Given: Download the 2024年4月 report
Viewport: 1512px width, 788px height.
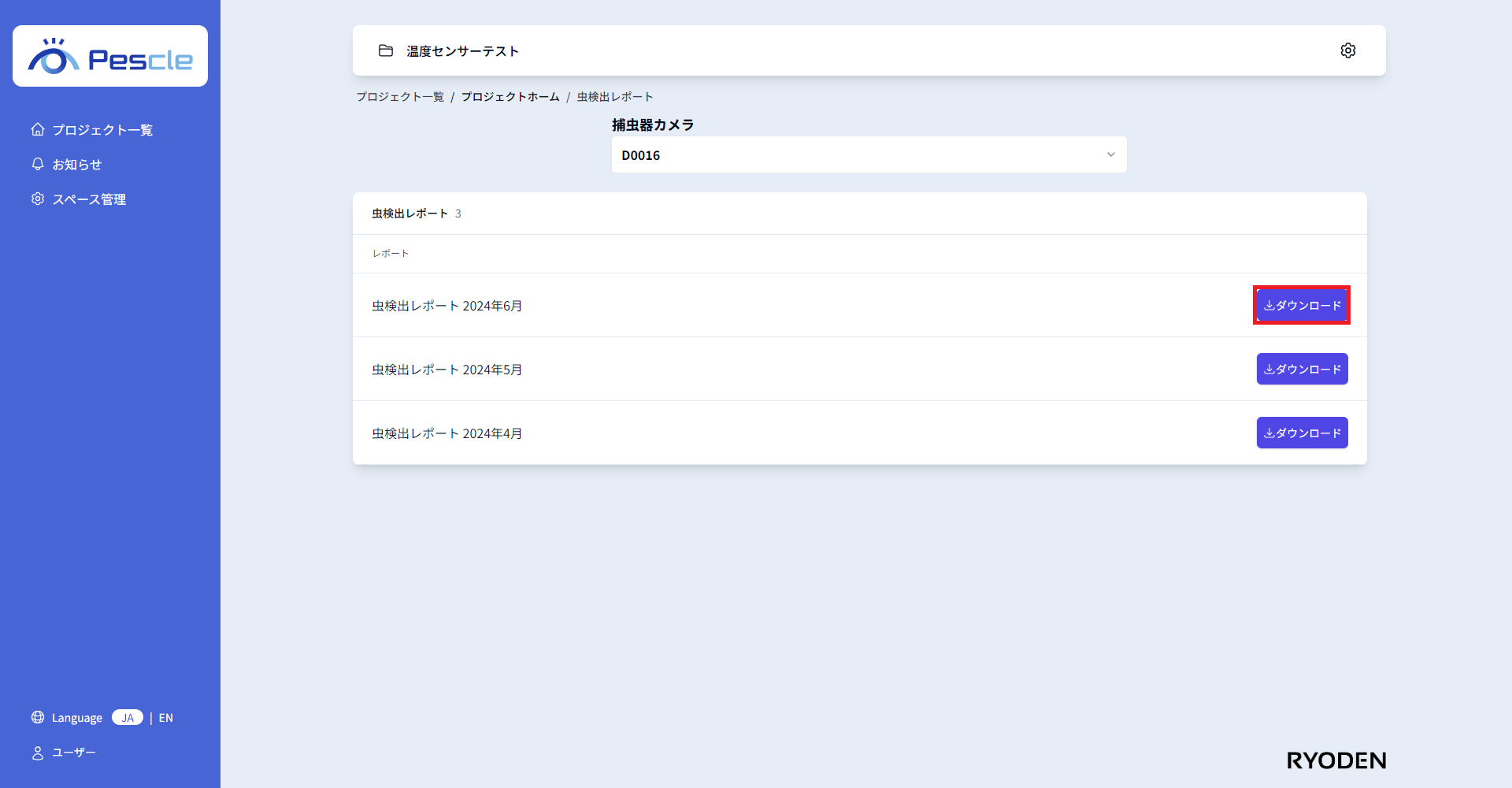Looking at the screenshot, I should pyautogui.click(x=1302, y=433).
